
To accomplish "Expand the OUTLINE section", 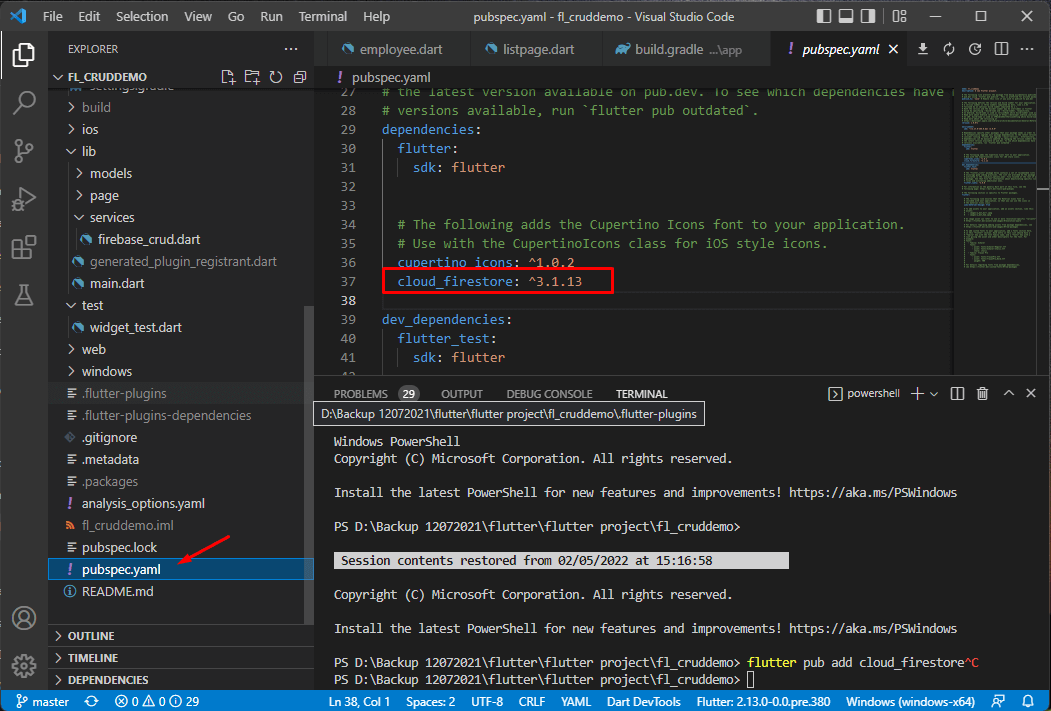I will tap(91, 636).
